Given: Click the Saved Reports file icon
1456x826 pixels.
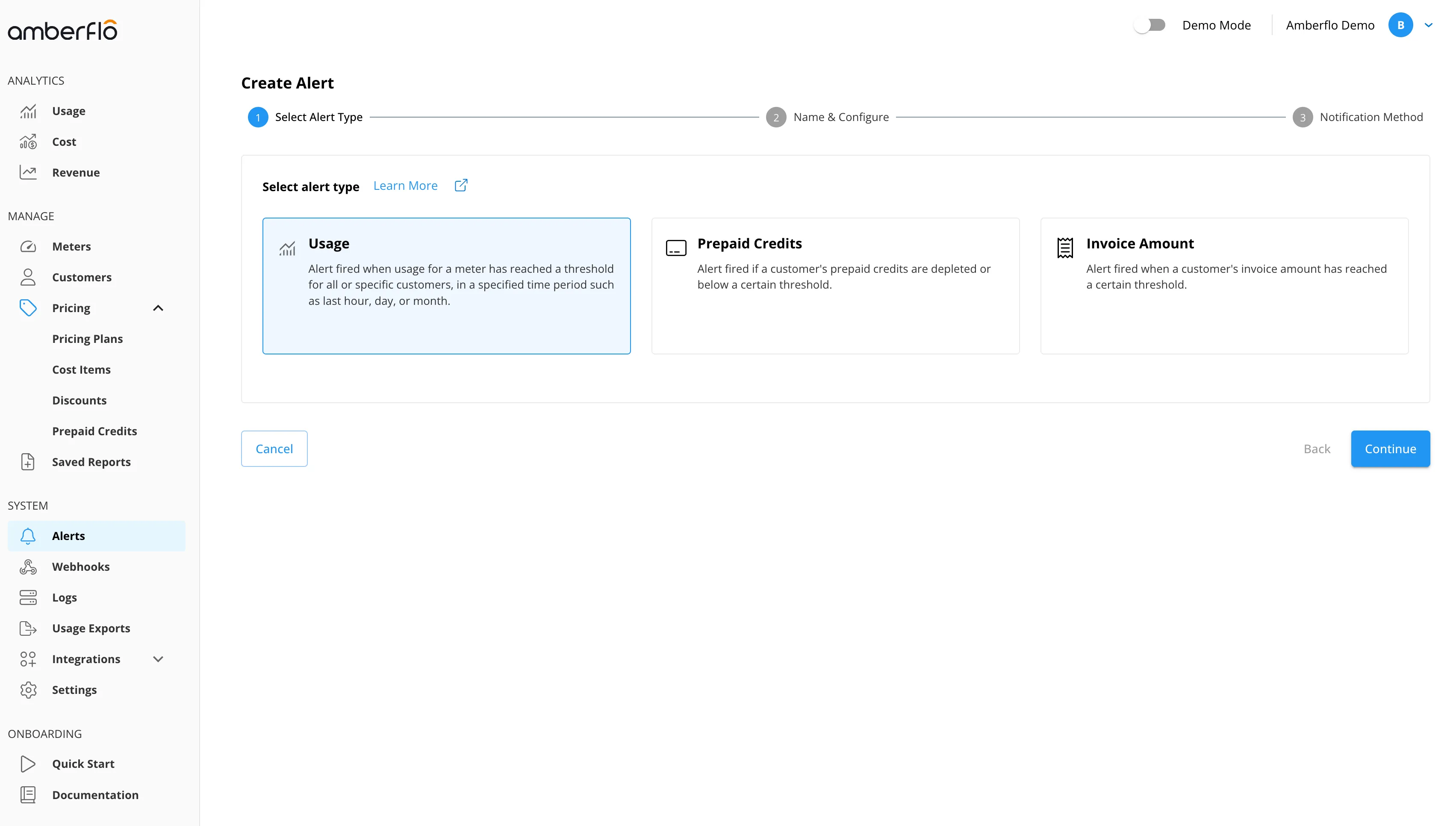Looking at the screenshot, I should 28,462.
